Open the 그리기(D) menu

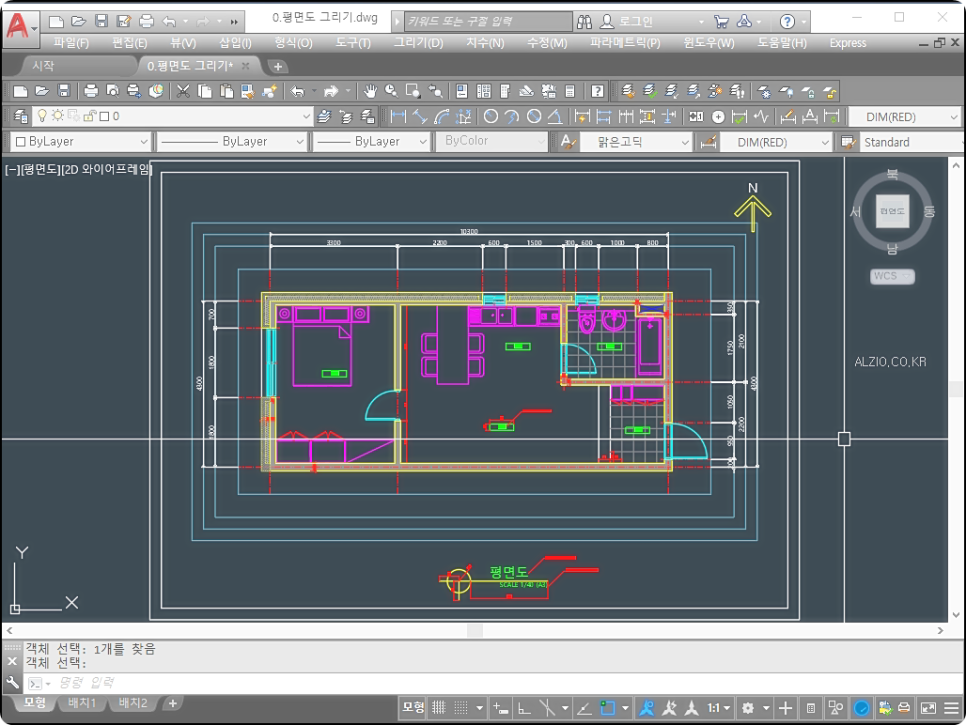coord(418,43)
